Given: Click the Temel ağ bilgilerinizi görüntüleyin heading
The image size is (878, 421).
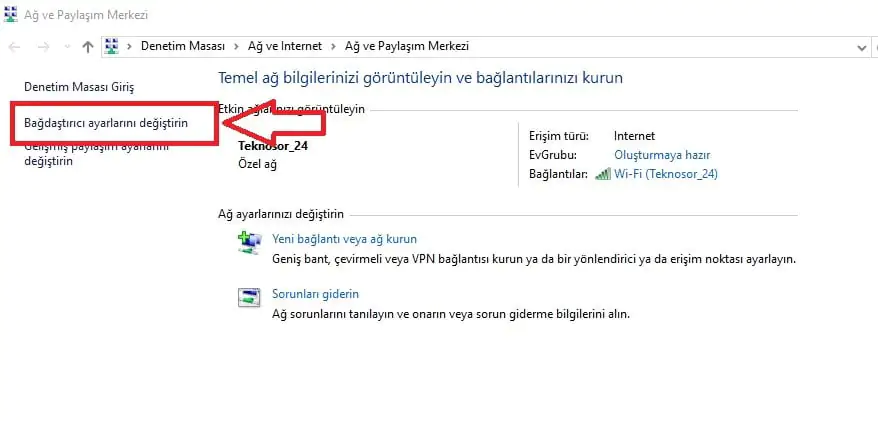Looking at the screenshot, I should click(x=420, y=78).
